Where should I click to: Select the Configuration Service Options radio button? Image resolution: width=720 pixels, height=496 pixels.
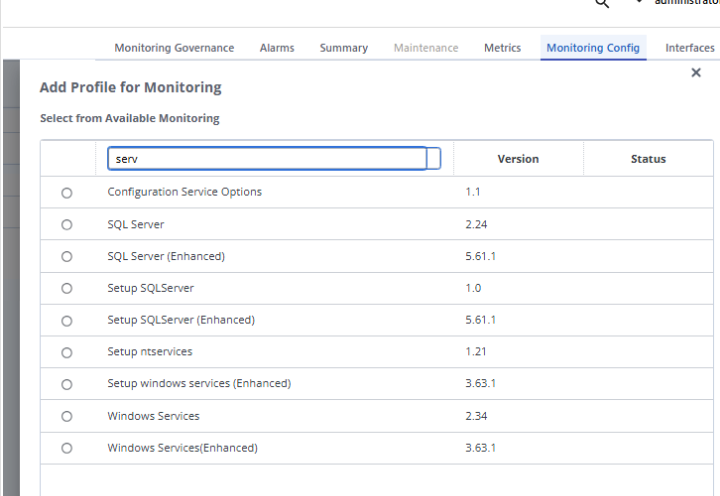[x=67, y=193]
